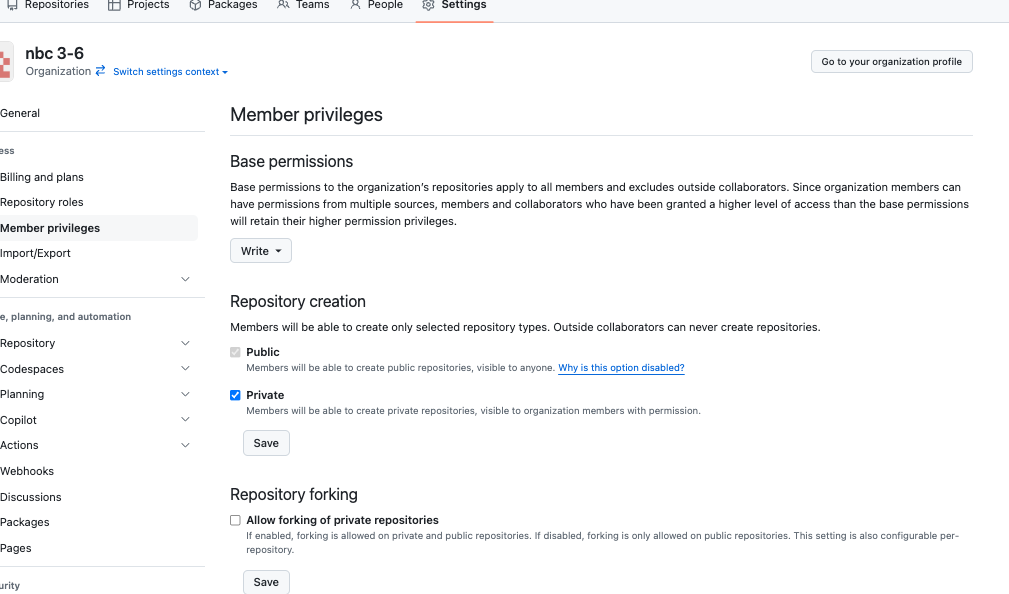The width and height of the screenshot is (1009, 594).
Task: Click the People person icon
Action: coord(355,5)
